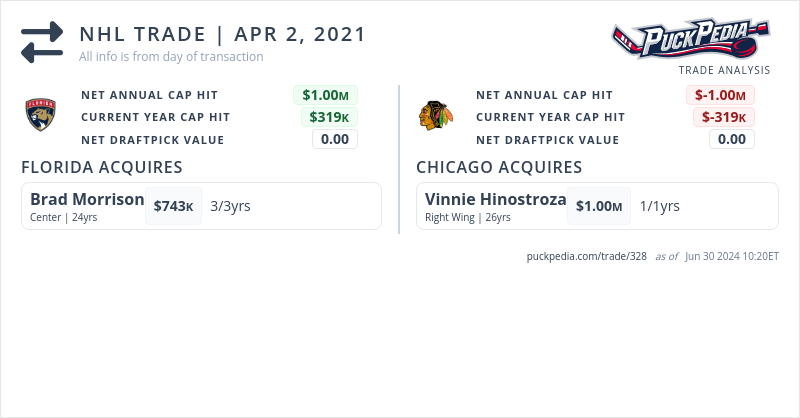
Task: Click Florida's $1.00M net annual cap hit
Action: (x=325, y=95)
